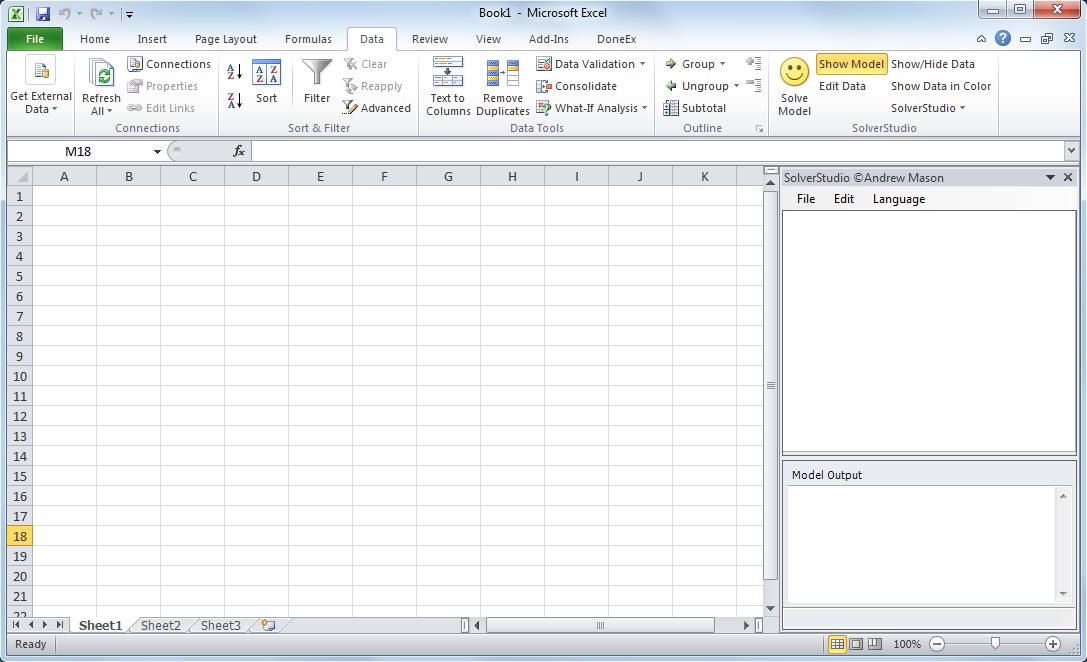Click in the formula bar input

(657, 150)
